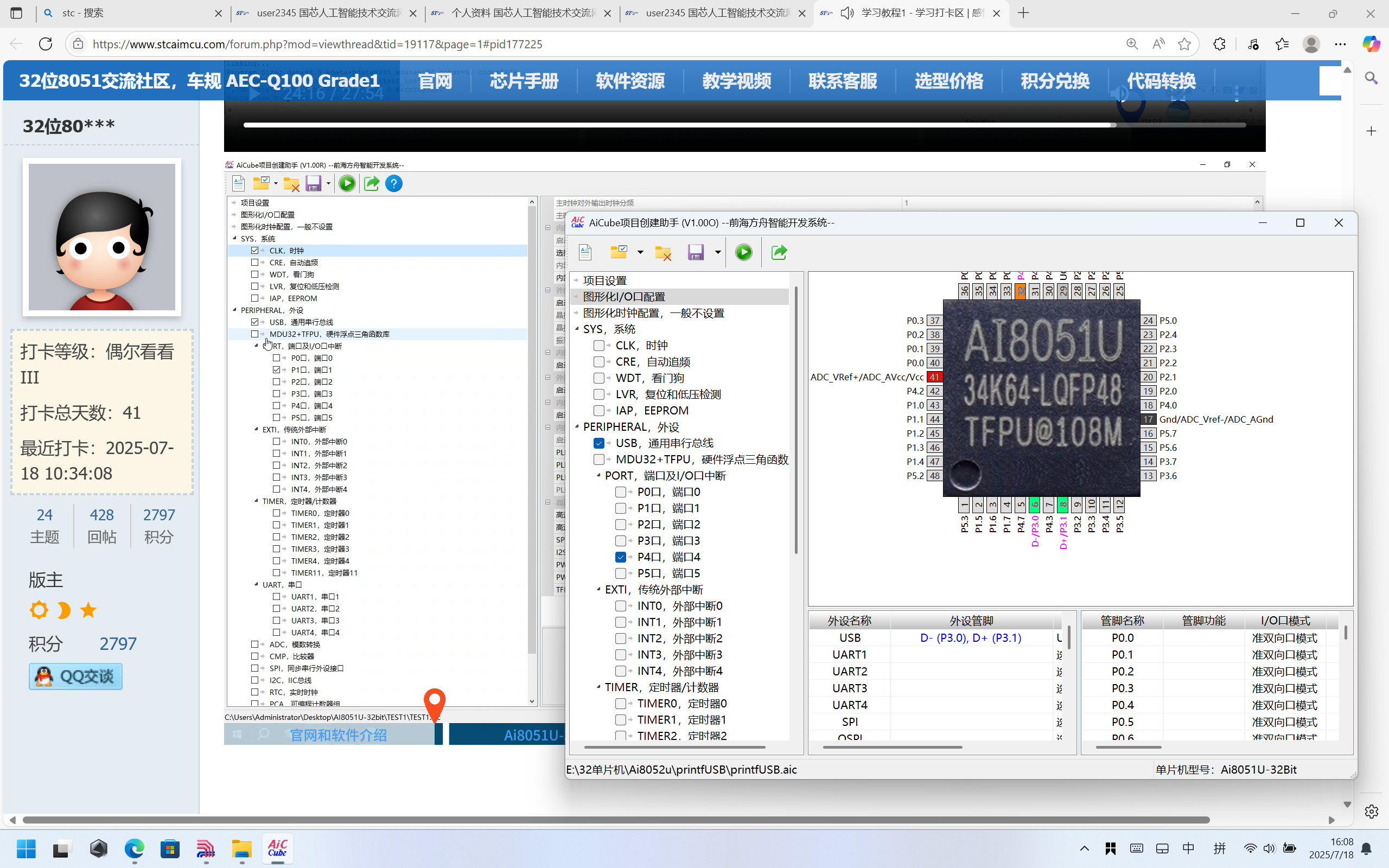Uncheck the USB，通用串行总线 checkbox
This screenshot has height=868, width=1389.
click(x=598, y=443)
